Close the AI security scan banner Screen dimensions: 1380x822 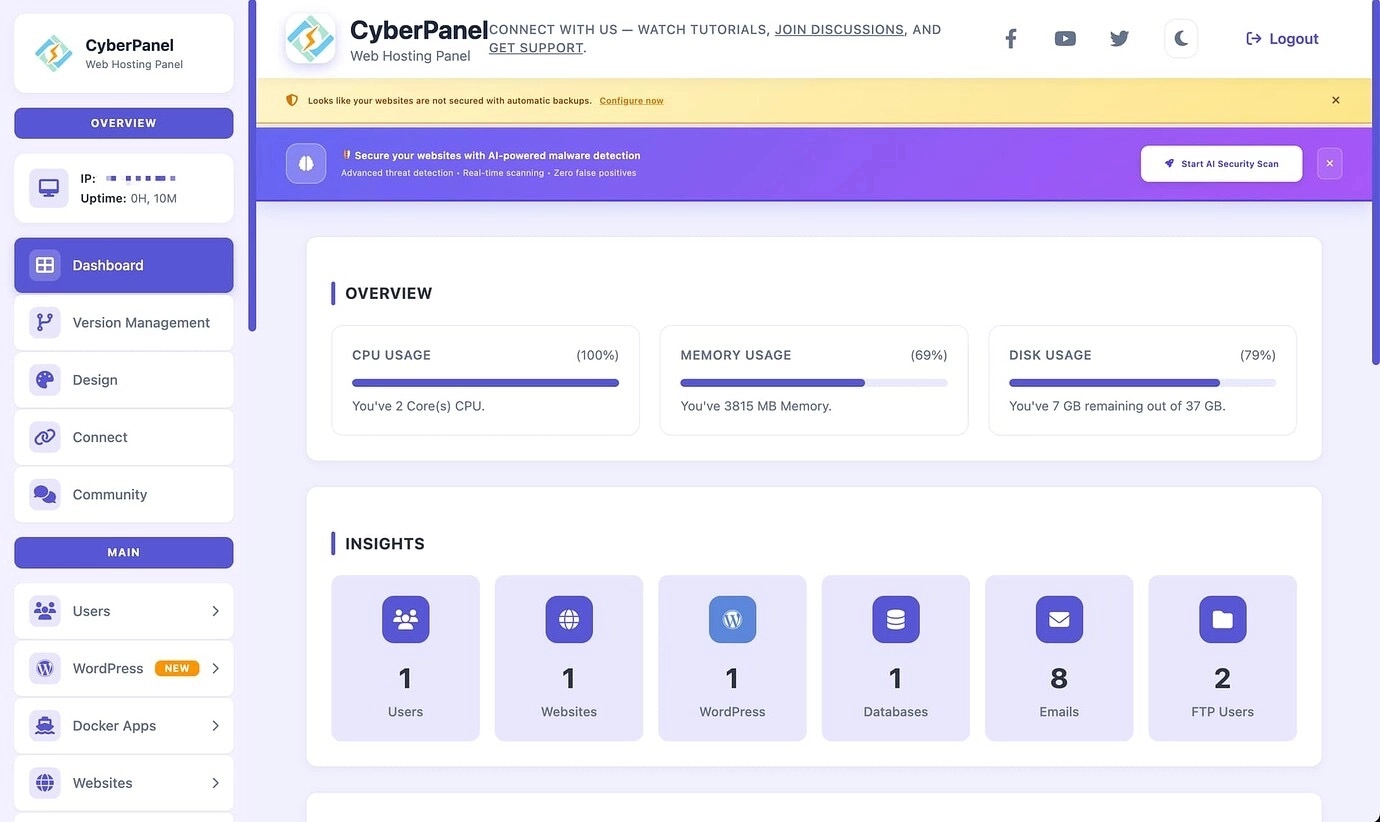point(1329,164)
